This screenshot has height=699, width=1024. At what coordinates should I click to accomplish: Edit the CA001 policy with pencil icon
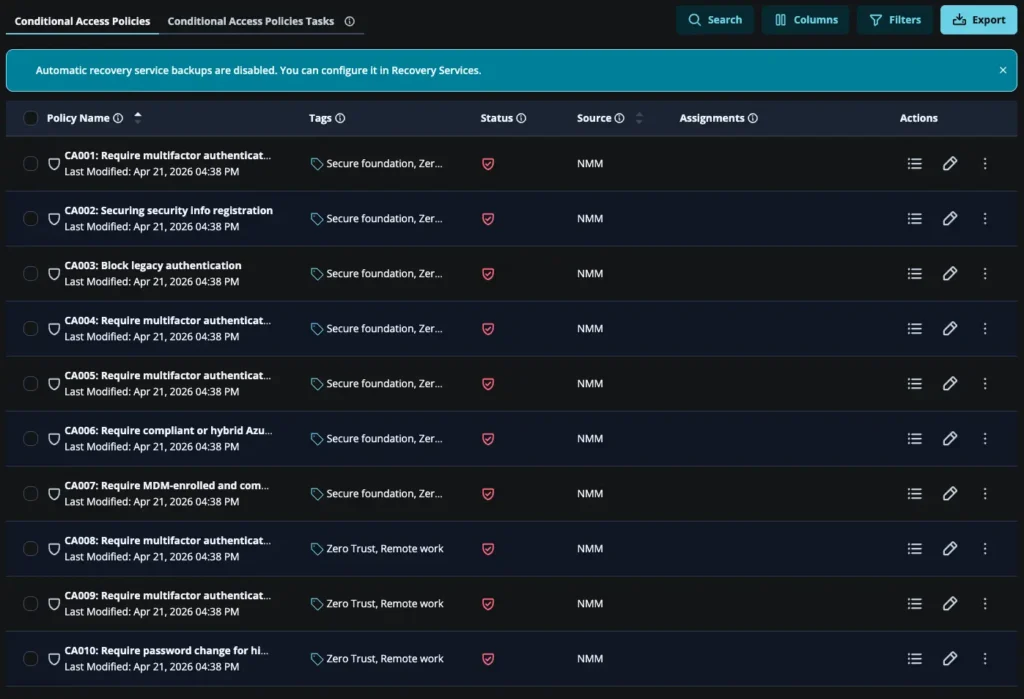click(x=950, y=163)
